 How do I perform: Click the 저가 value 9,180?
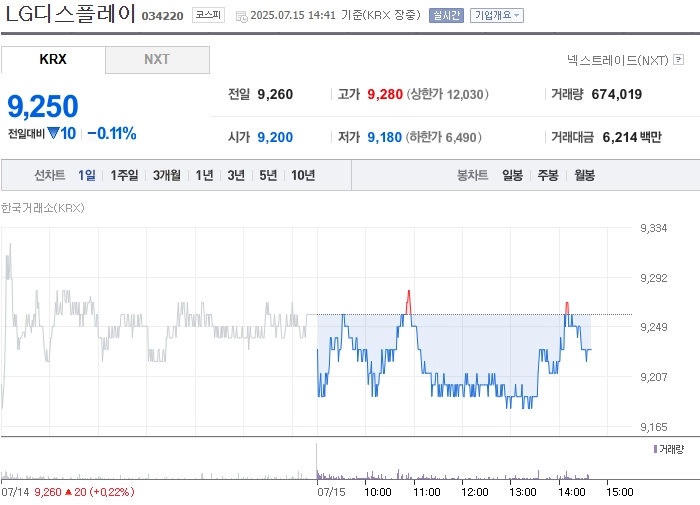click(x=384, y=137)
